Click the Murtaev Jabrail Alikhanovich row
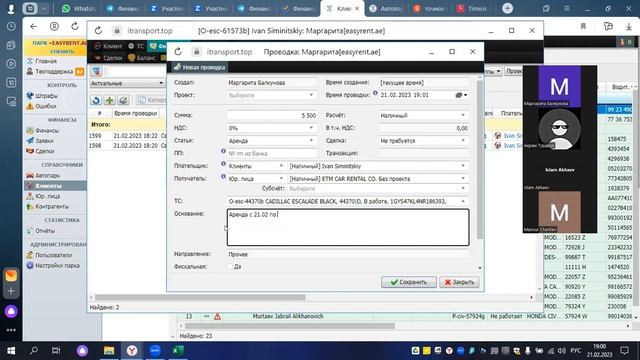 point(288,316)
